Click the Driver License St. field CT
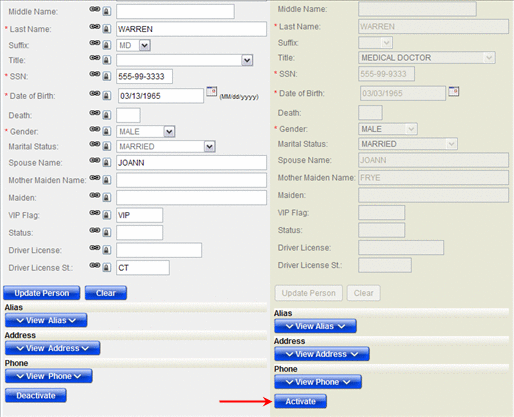The width and height of the screenshot is (514, 417). [143, 268]
